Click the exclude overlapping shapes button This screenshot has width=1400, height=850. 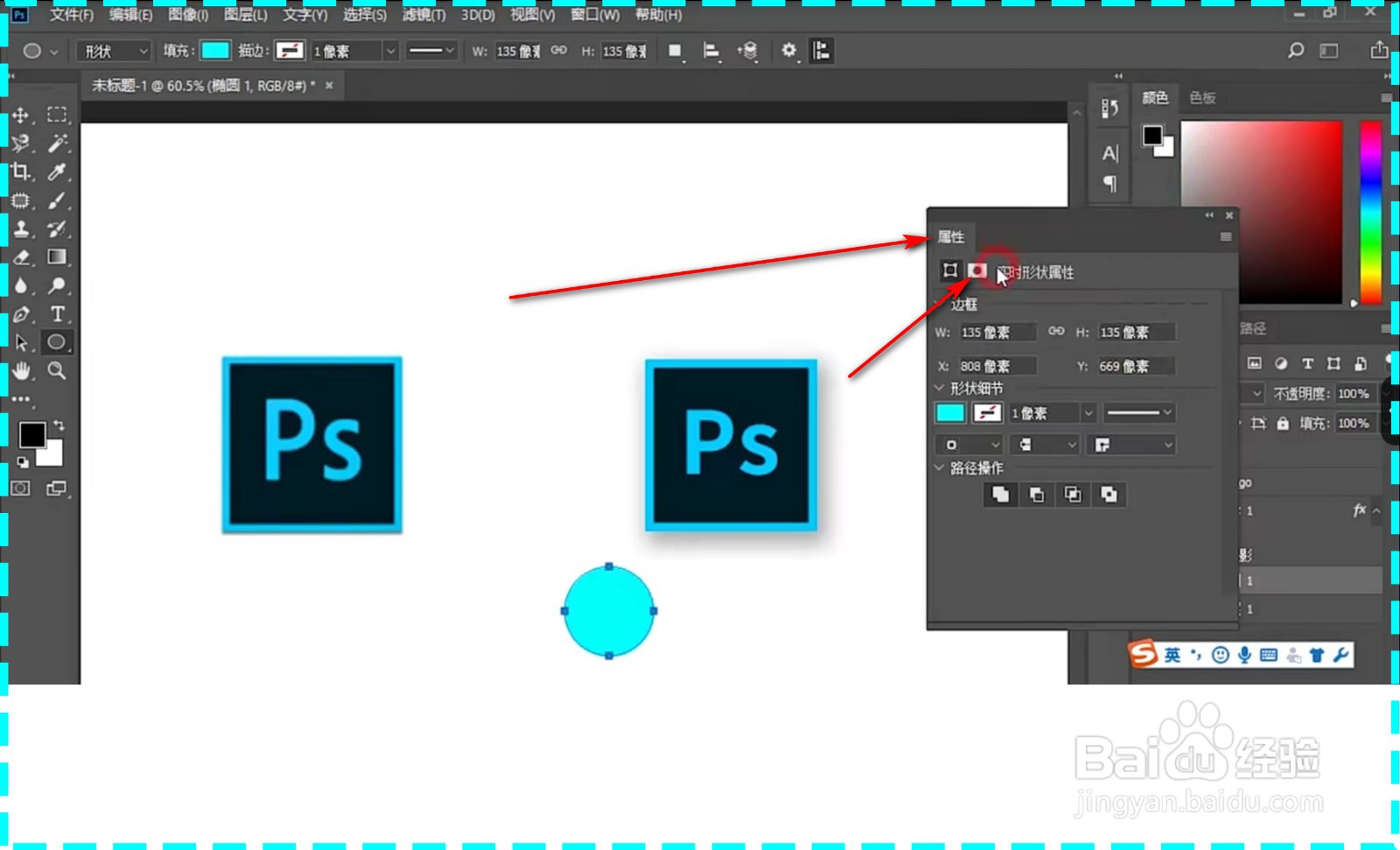click(x=1109, y=495)
